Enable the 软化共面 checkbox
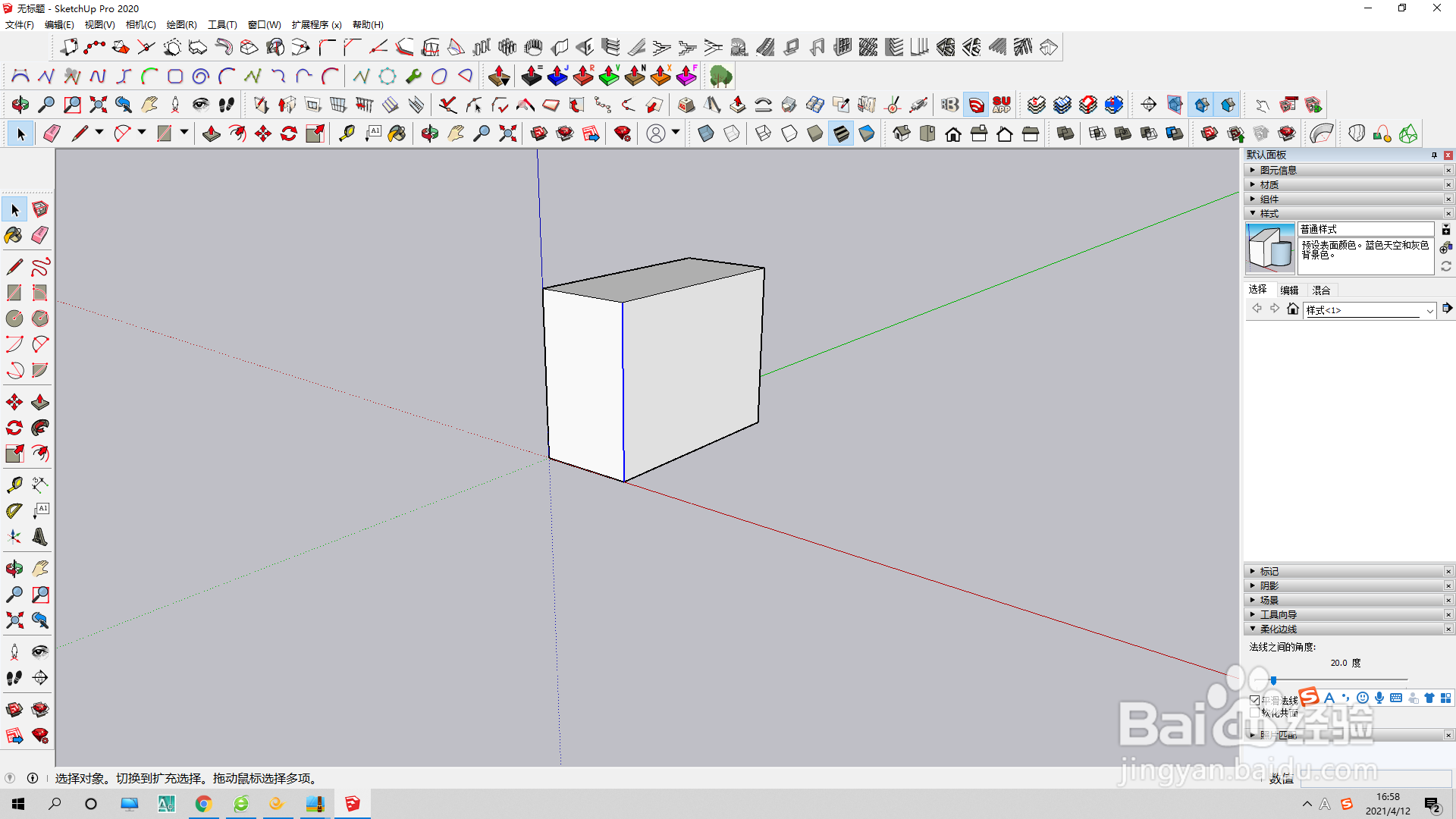 coord(1254,713)
